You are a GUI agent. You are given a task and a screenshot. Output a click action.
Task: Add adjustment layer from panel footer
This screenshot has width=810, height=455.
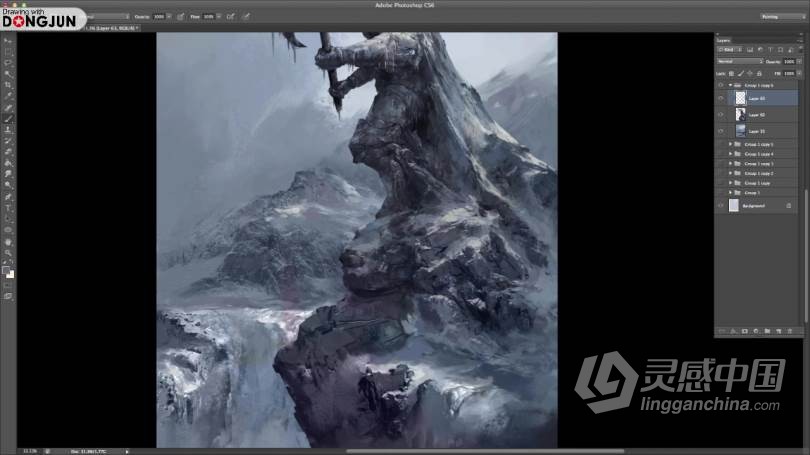tap(756, 331)
